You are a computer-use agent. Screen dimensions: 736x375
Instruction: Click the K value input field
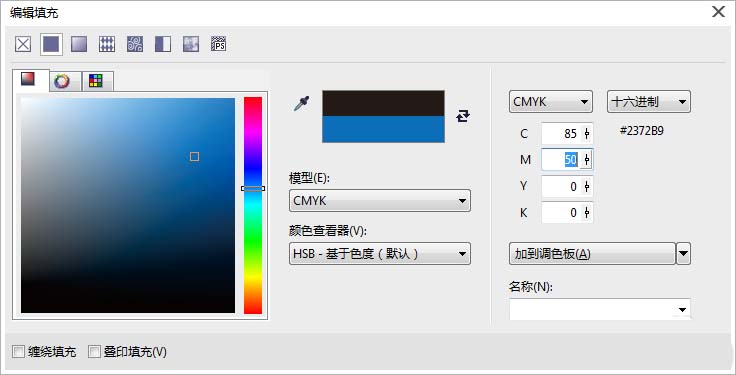coord(561,213)
